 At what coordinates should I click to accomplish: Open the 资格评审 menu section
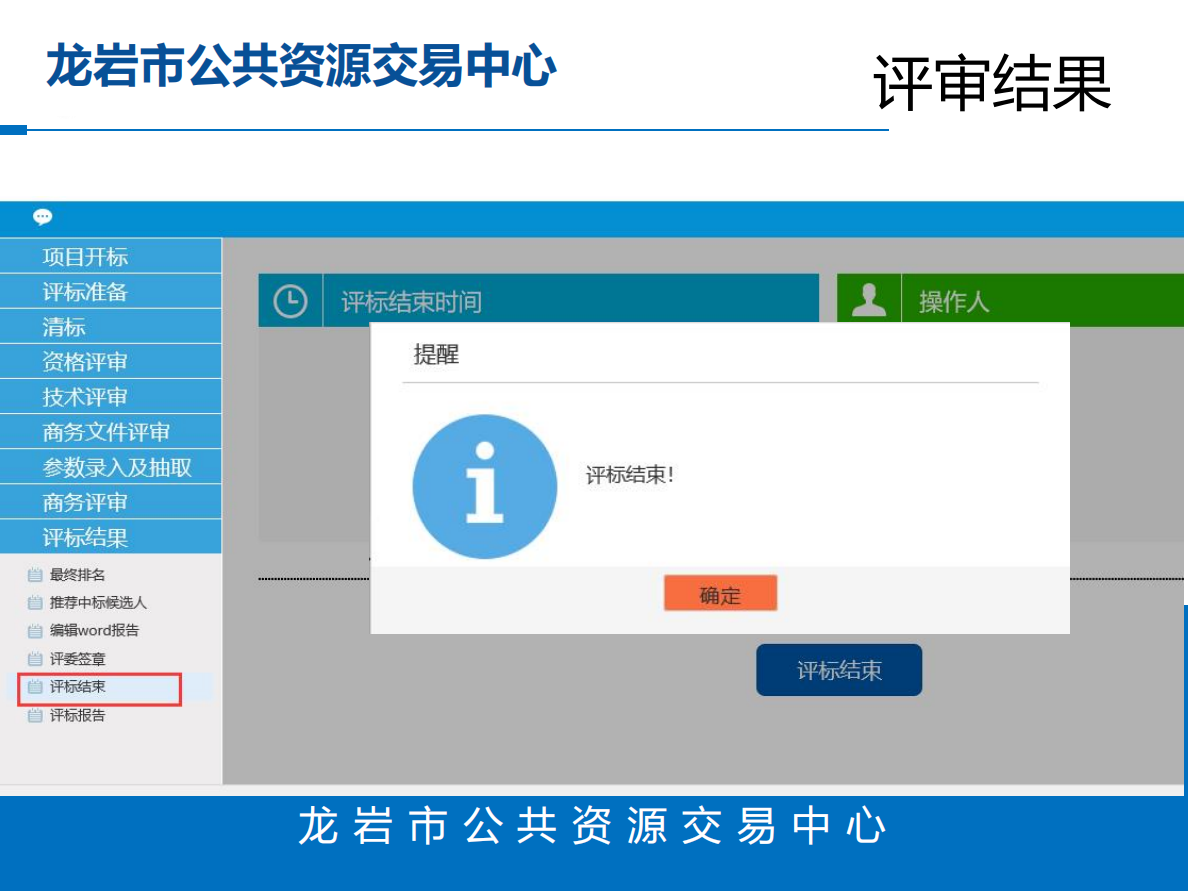click(x=111, y=361)
